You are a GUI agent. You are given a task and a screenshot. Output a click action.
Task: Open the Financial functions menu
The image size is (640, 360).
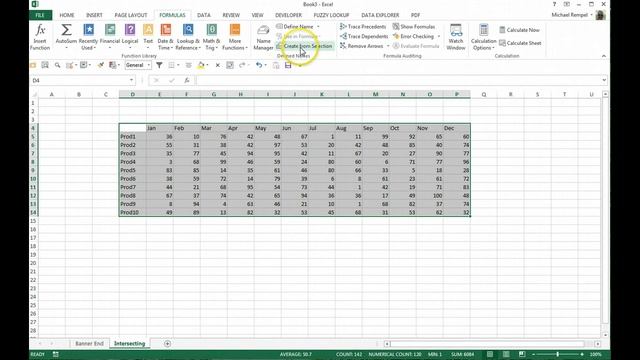(x=110, y=36)
